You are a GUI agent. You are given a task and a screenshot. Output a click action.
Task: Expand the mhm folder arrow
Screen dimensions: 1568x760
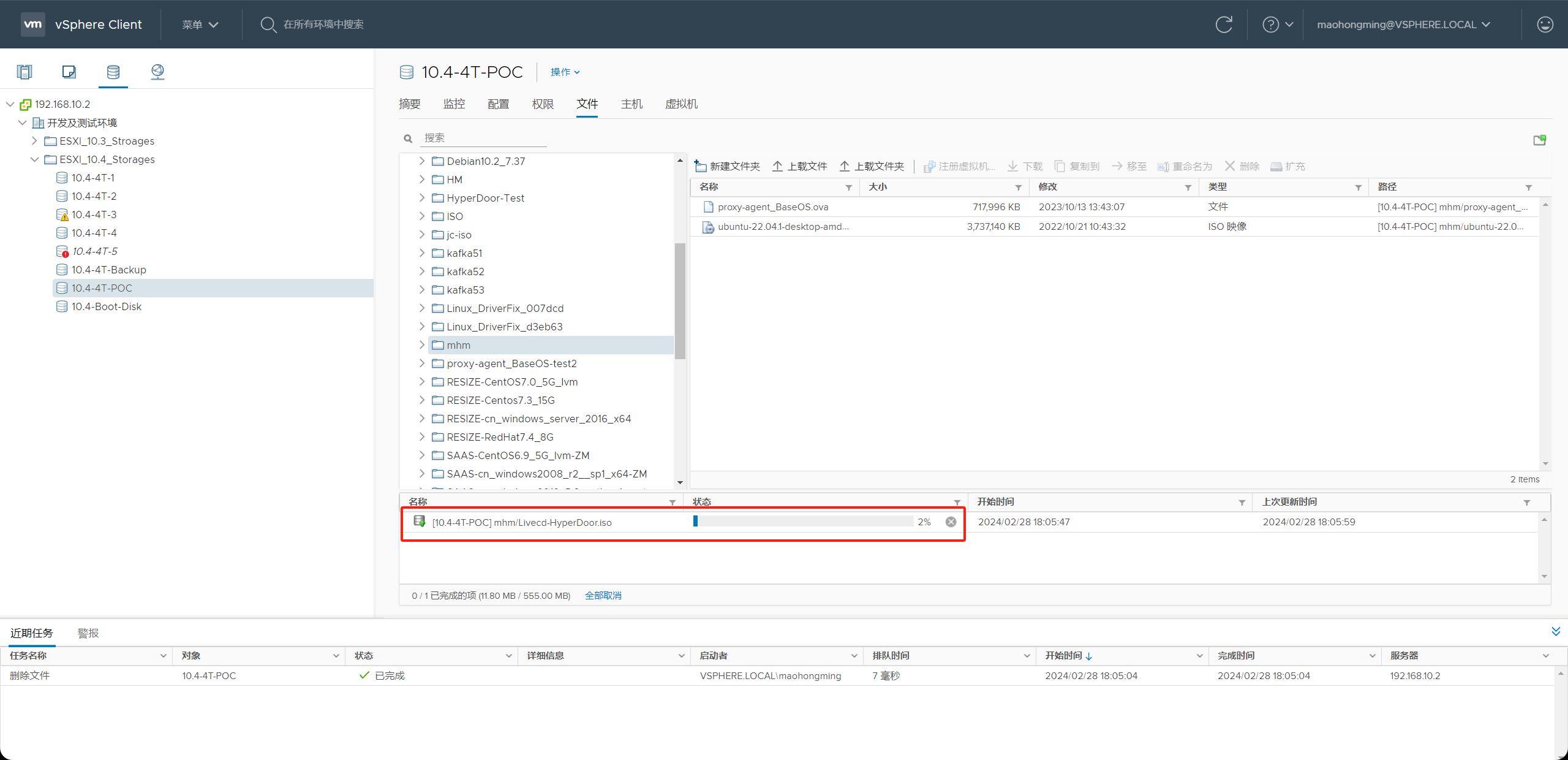click(x=422, y=345)
